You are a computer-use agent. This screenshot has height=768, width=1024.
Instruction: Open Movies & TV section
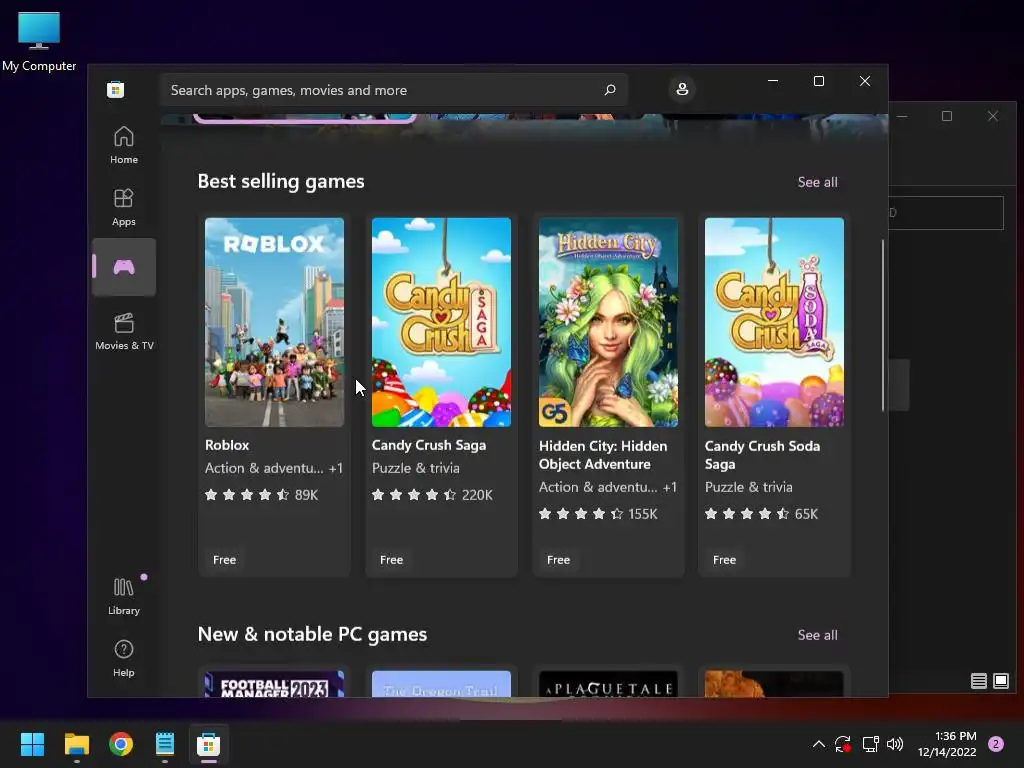point(123,332)
